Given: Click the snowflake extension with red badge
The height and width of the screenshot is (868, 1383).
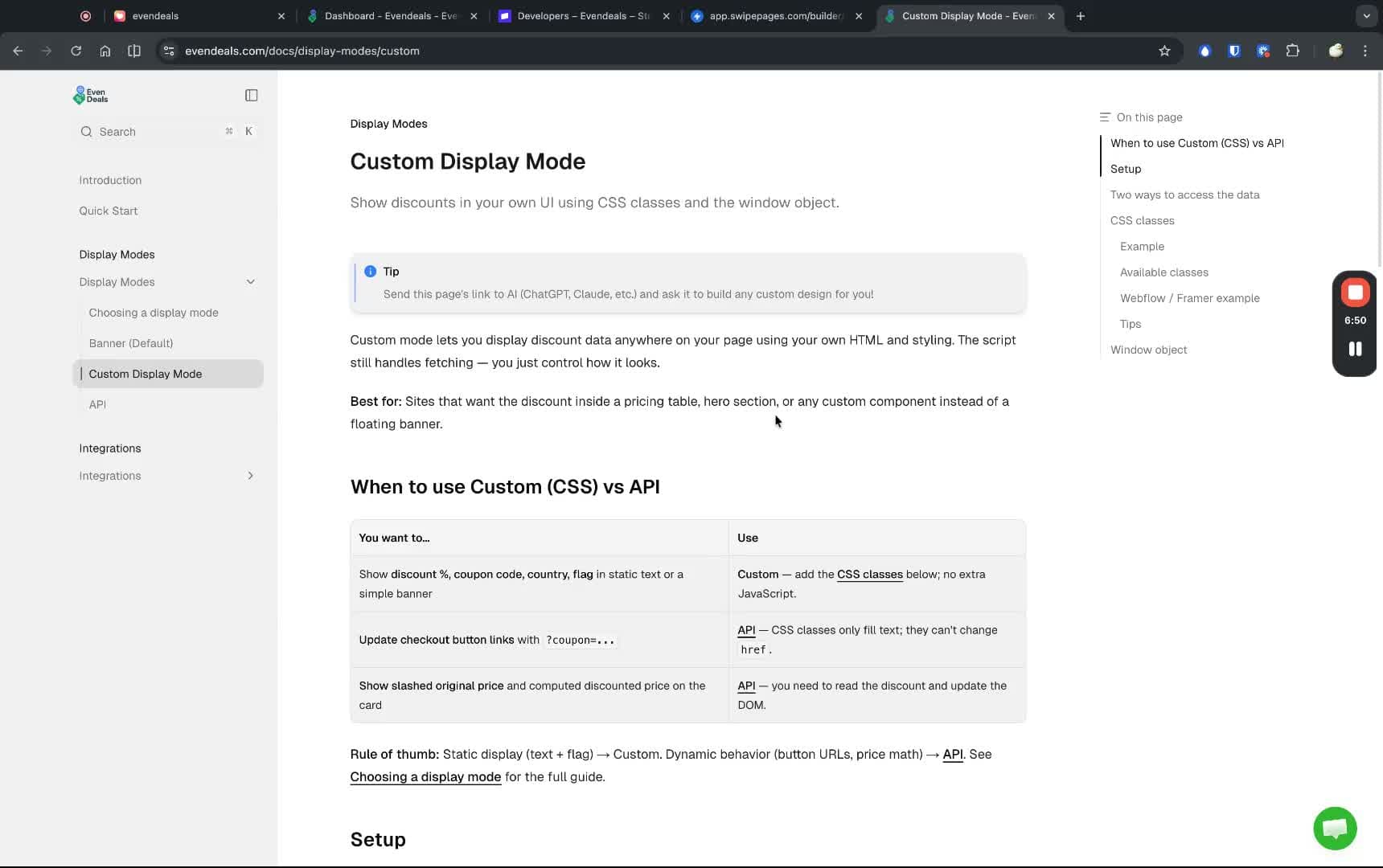Looking at the screenshot, I should point(1263,51).
